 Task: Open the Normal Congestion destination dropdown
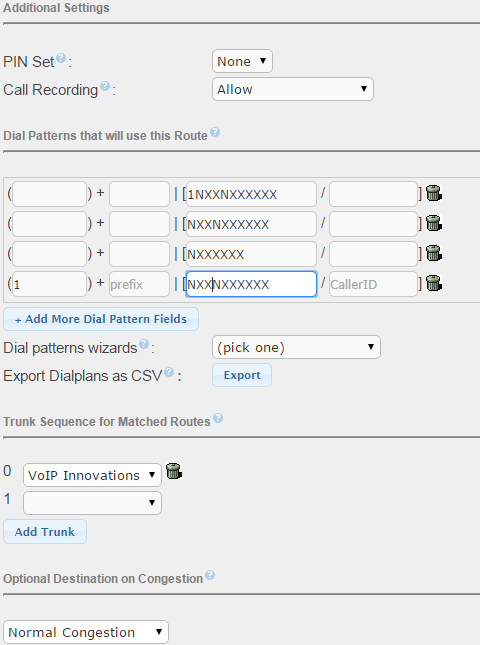point(86,632)
